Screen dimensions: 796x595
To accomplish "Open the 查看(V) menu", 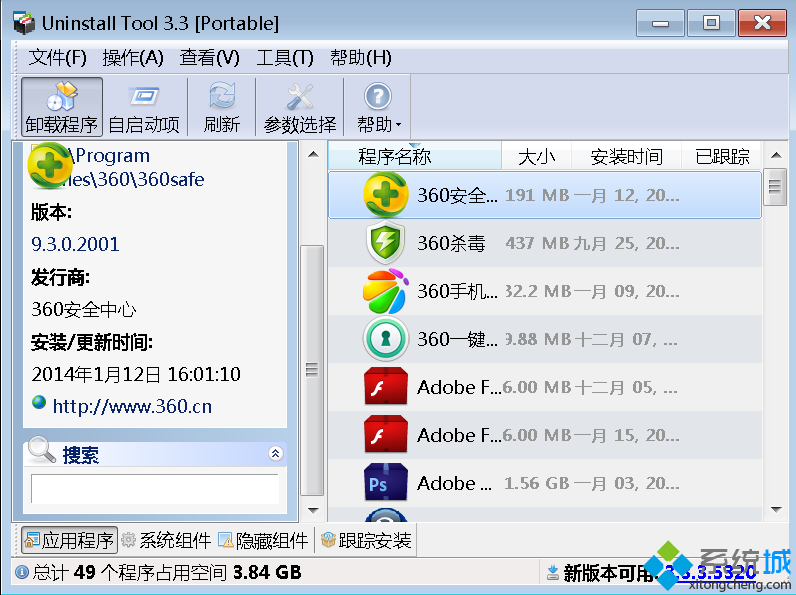I will click(209, 57).
